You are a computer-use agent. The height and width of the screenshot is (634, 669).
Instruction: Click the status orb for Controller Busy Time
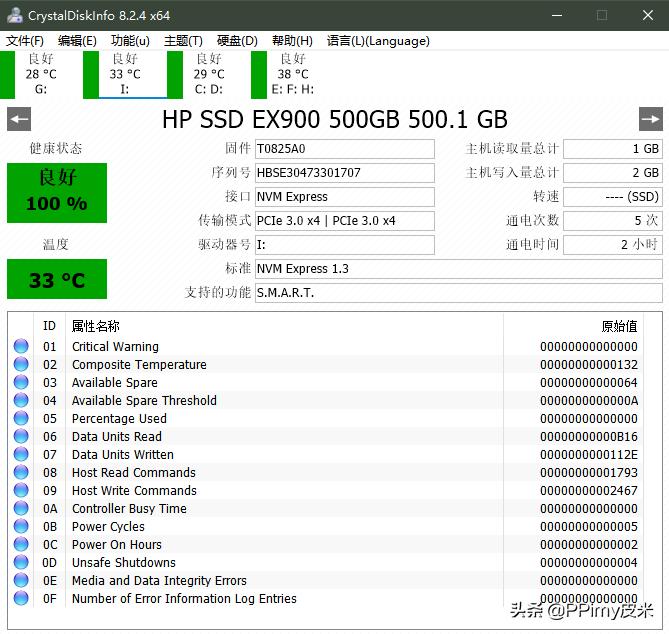21,508
